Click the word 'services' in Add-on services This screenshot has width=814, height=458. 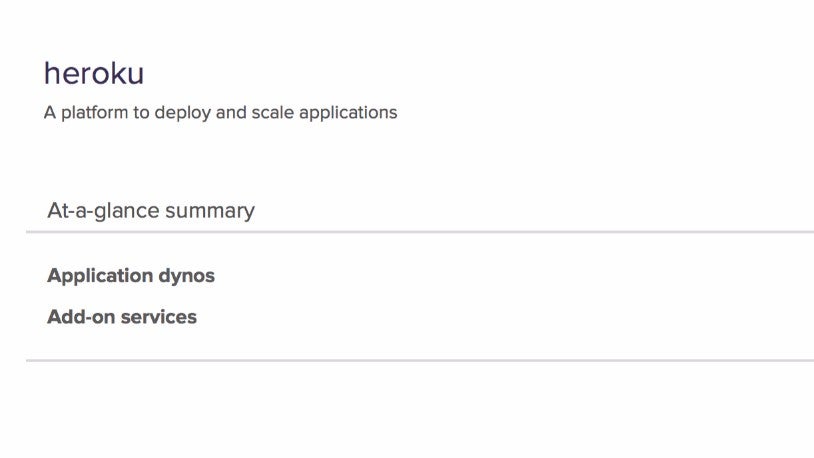(x=159, y=317)
